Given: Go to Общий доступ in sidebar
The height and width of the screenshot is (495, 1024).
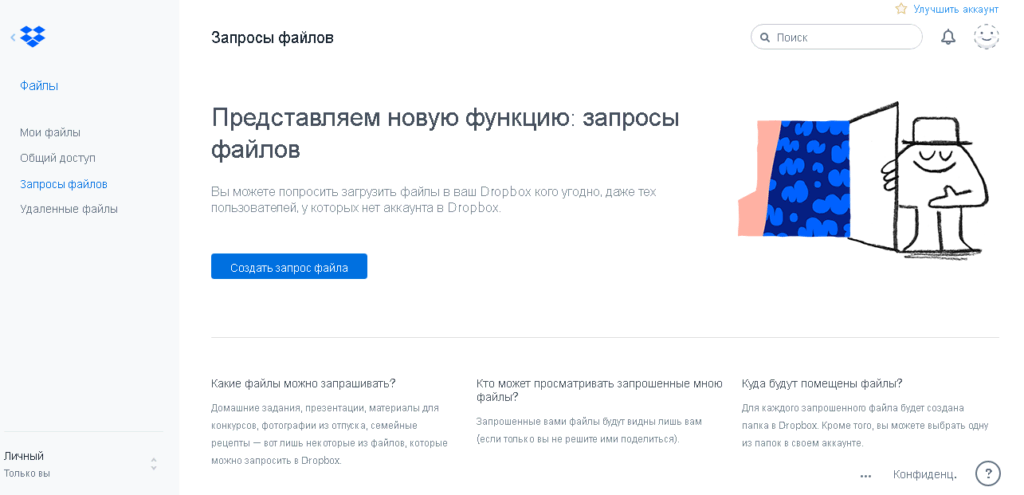Looking at the screenshot, I should [x=58, y=158].
